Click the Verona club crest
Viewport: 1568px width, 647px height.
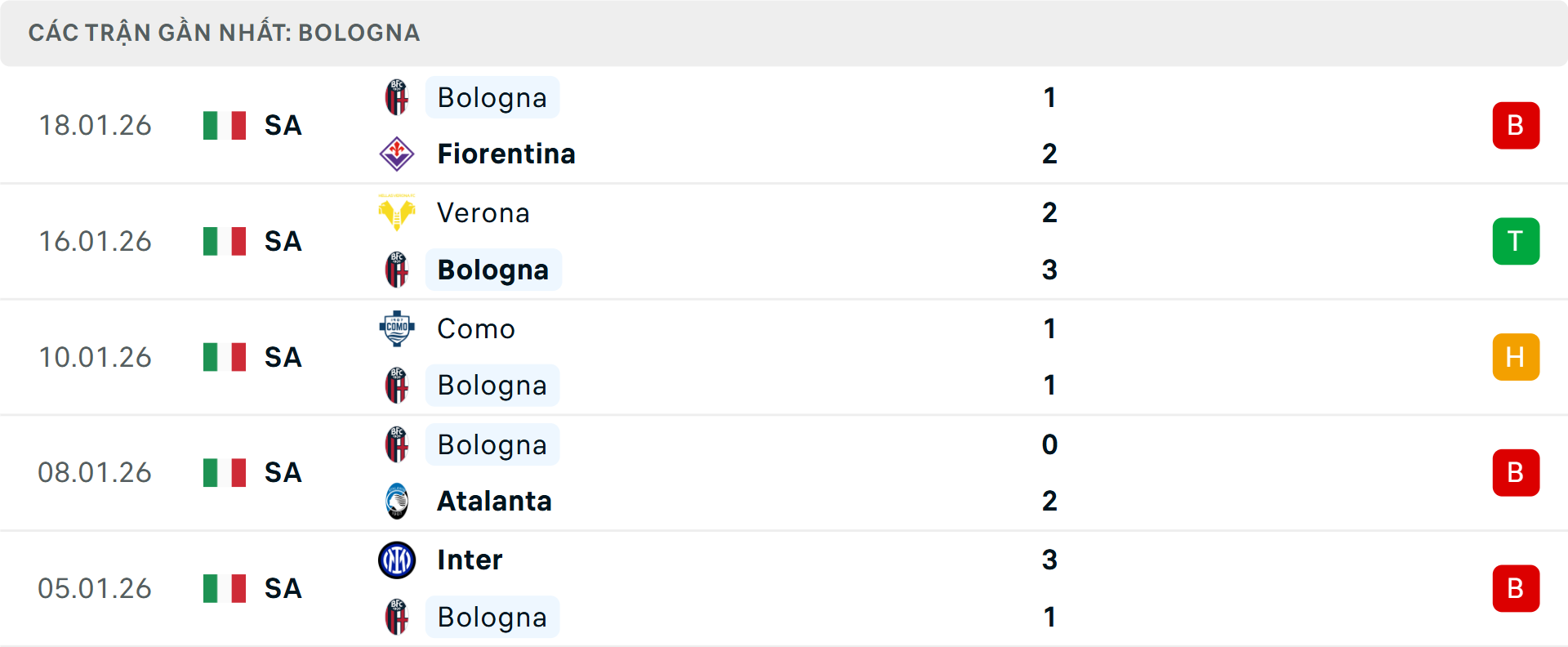tap(397, 213)
